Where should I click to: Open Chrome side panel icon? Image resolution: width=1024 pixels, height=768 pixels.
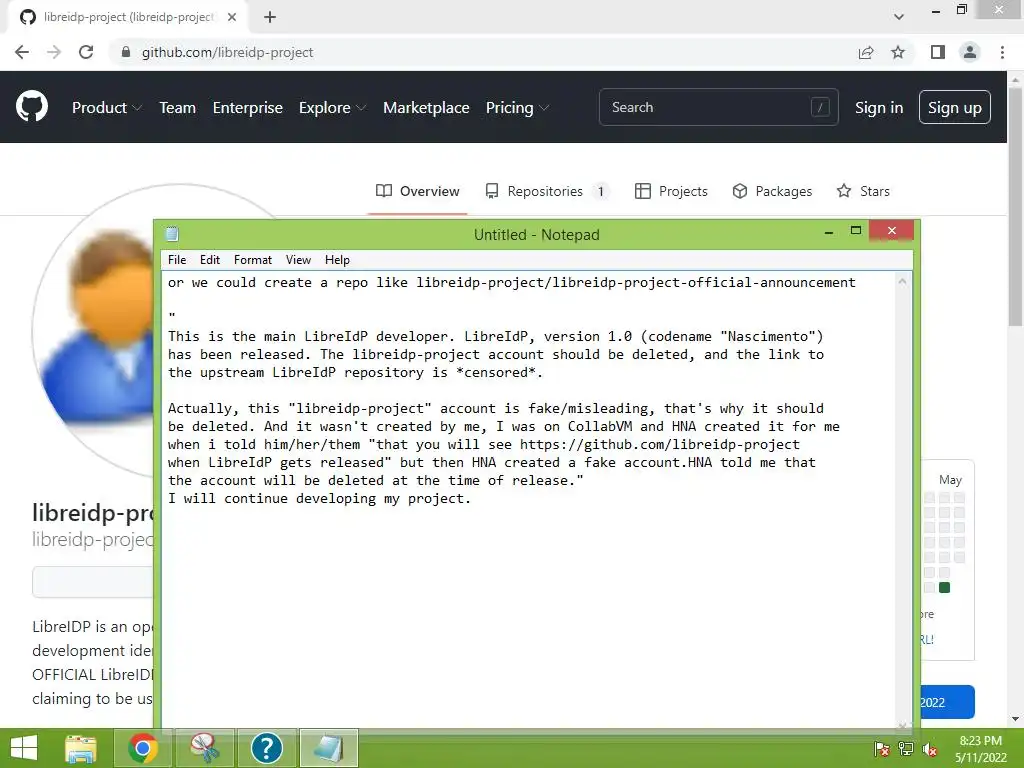pyautogui.click(x=938, y=52)
